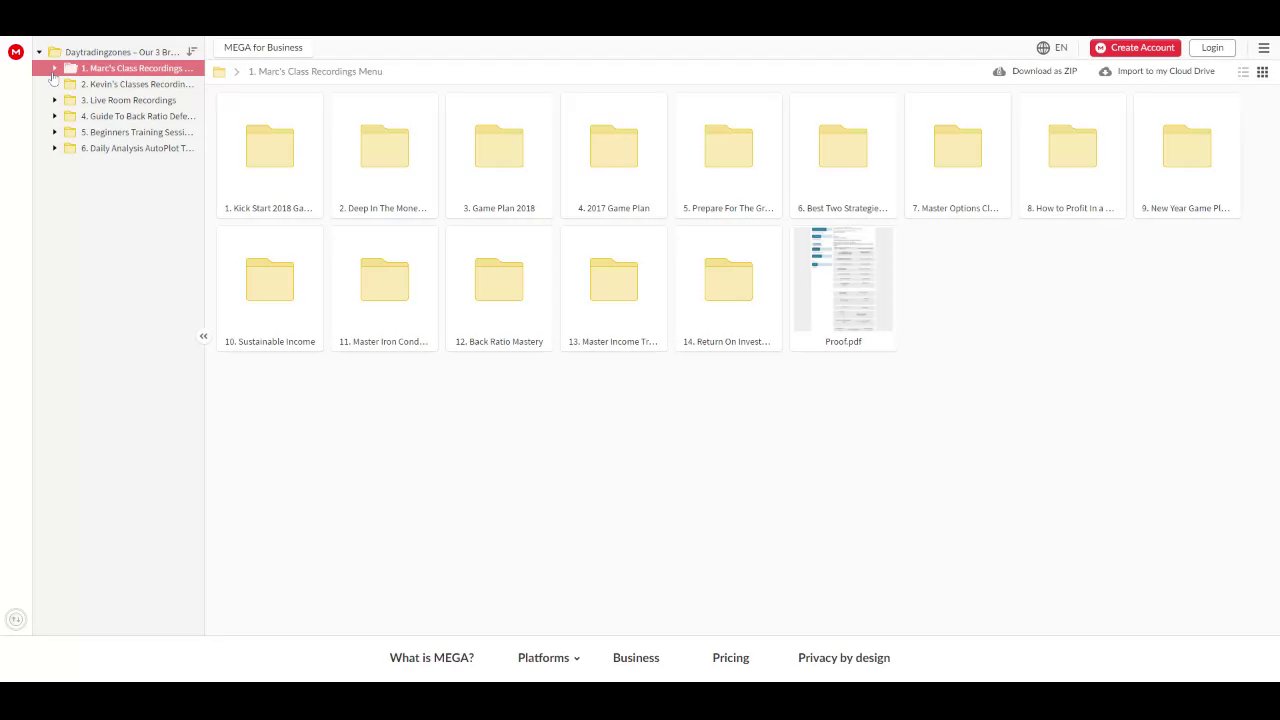Select the New Year Game Plan folder
Viewport: 1280px width, 720px height.
1187,155
